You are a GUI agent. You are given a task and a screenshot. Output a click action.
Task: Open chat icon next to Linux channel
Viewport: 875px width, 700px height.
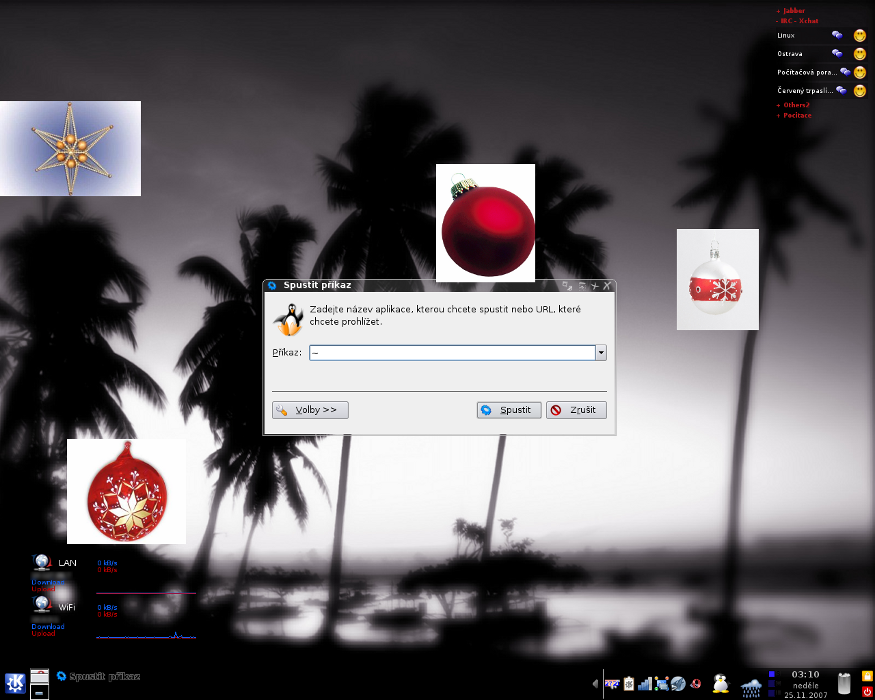pyautogui.click(x=837, y=35)
